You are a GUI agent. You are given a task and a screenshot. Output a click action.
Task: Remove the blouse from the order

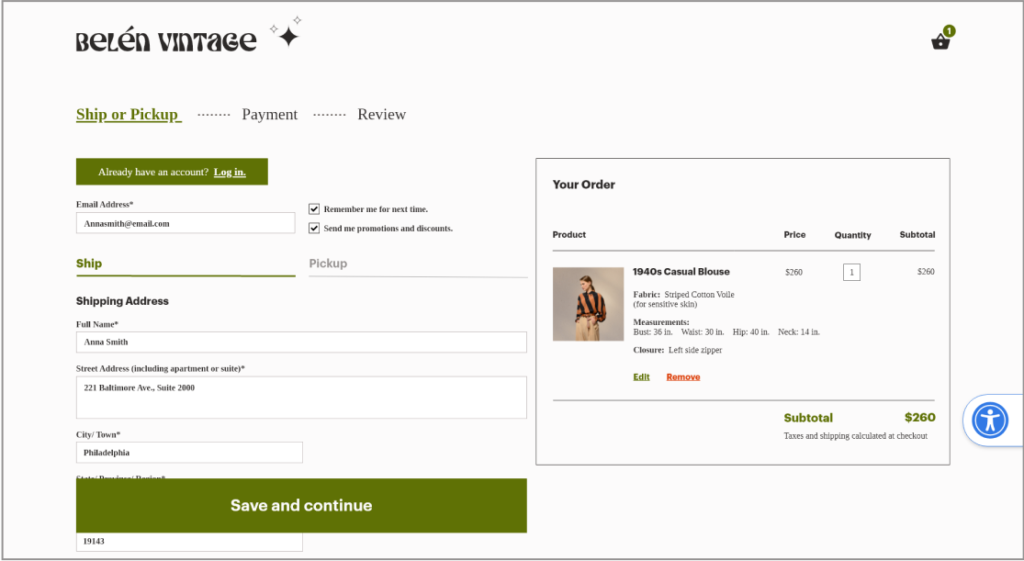click(x=683, y=377)
